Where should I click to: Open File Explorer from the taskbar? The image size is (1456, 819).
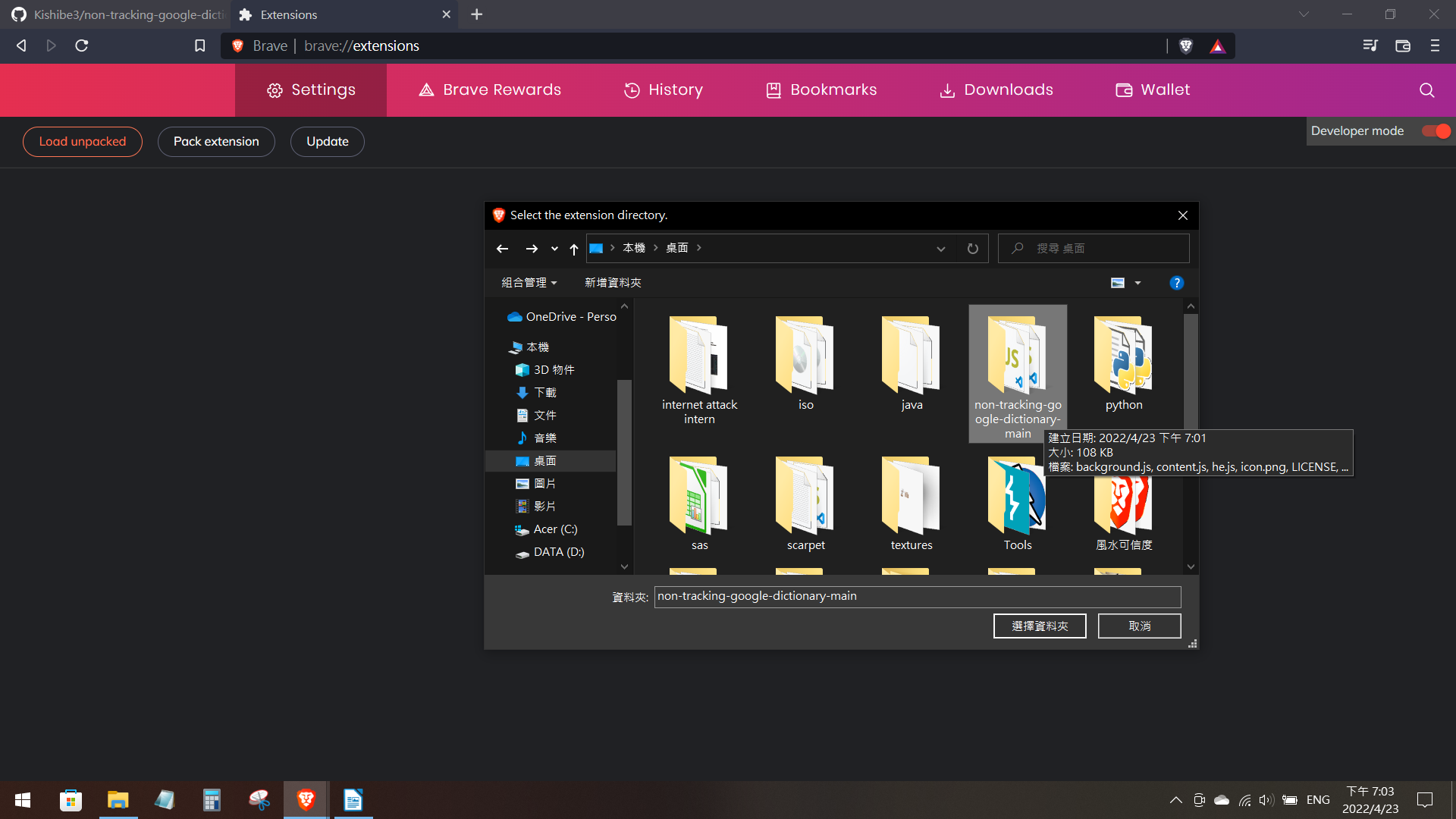click(118, 800)
